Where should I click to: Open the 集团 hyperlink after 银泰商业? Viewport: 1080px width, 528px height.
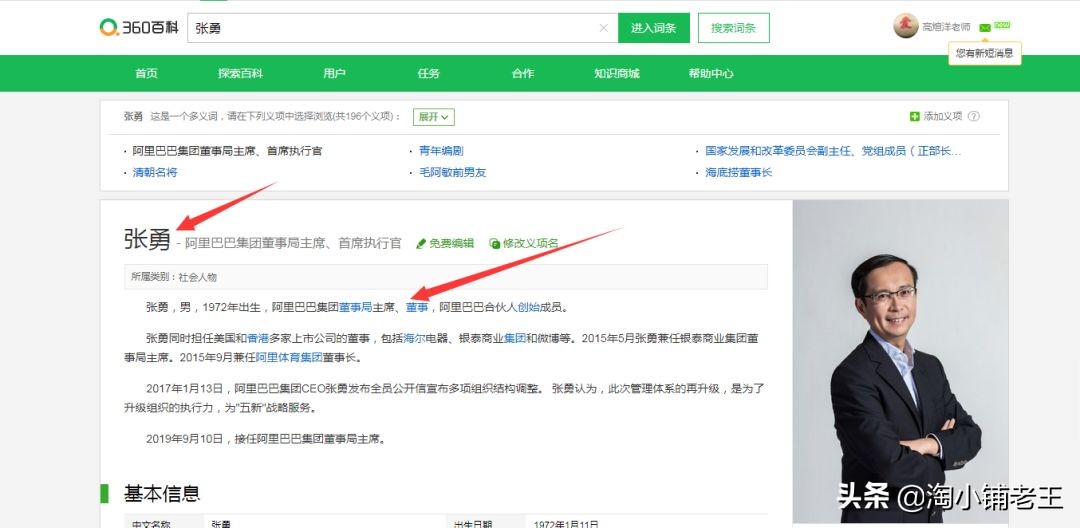click(x=515, y=338)
